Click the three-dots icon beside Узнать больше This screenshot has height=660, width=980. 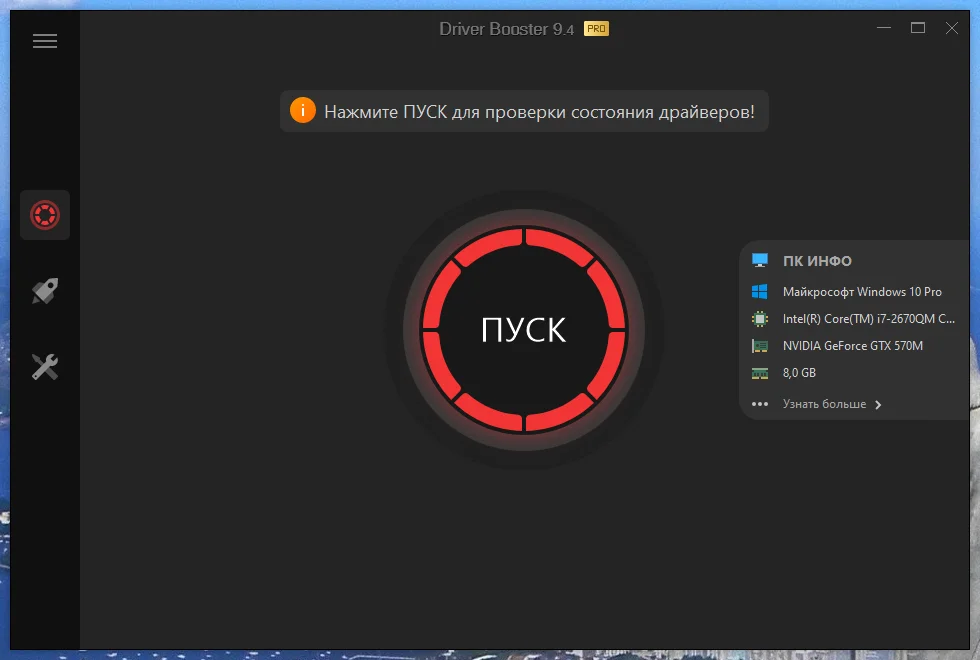pyautogui.click(x=759, y=404)
